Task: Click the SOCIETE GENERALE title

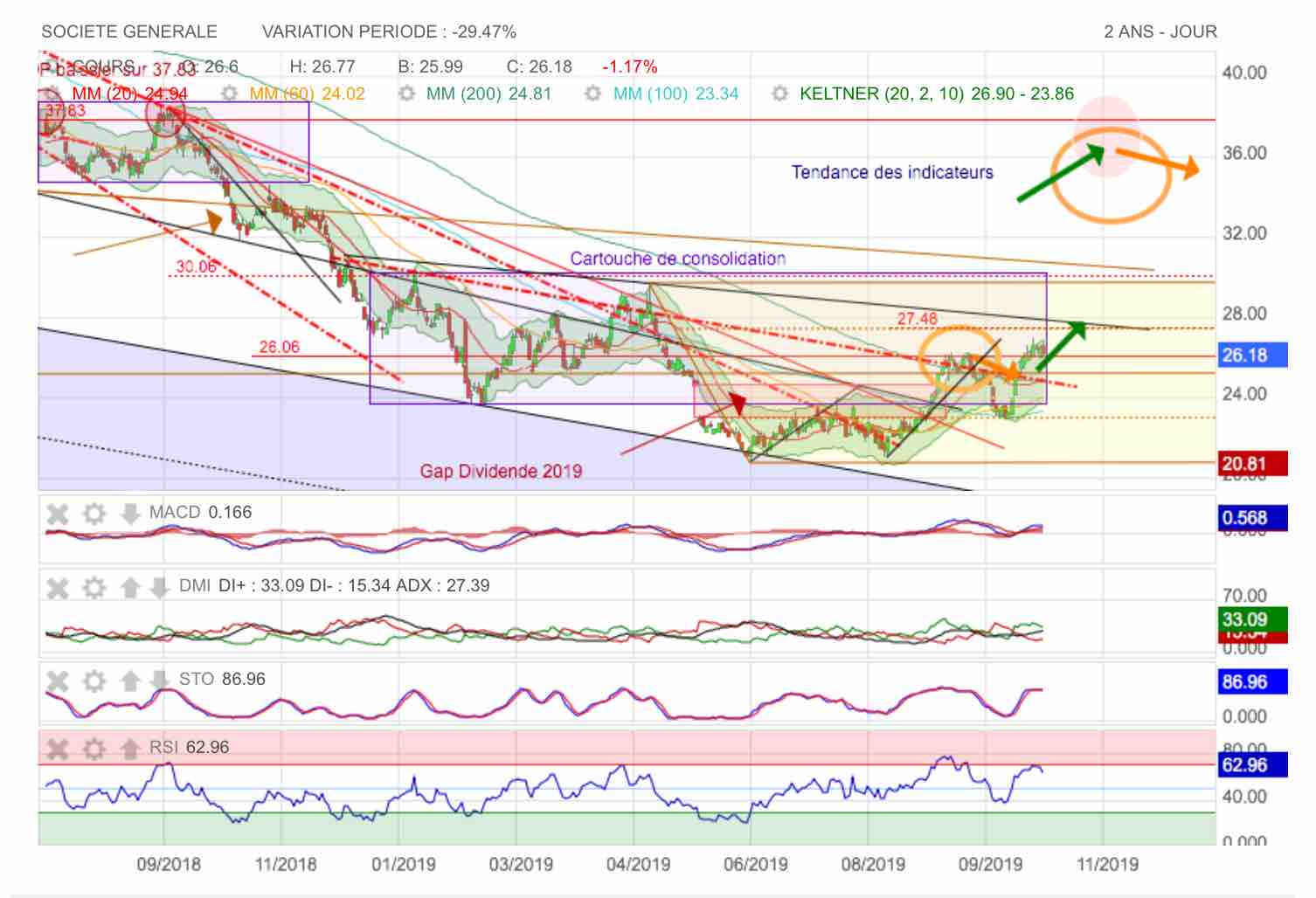Action: [x=129, y=32]
